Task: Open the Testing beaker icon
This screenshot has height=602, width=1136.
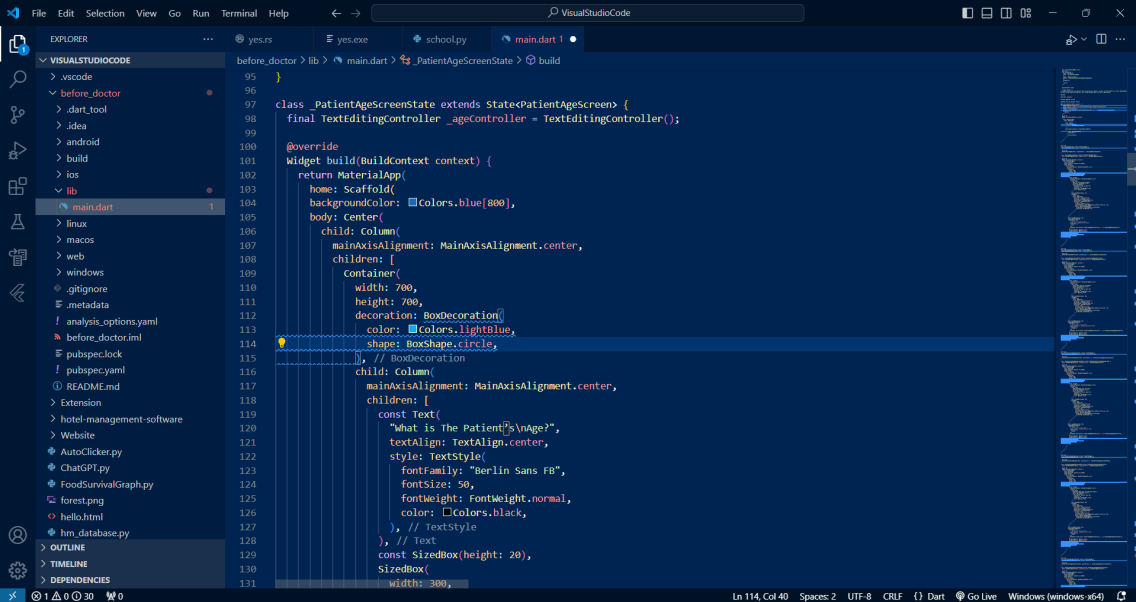Action: (17, 222)
